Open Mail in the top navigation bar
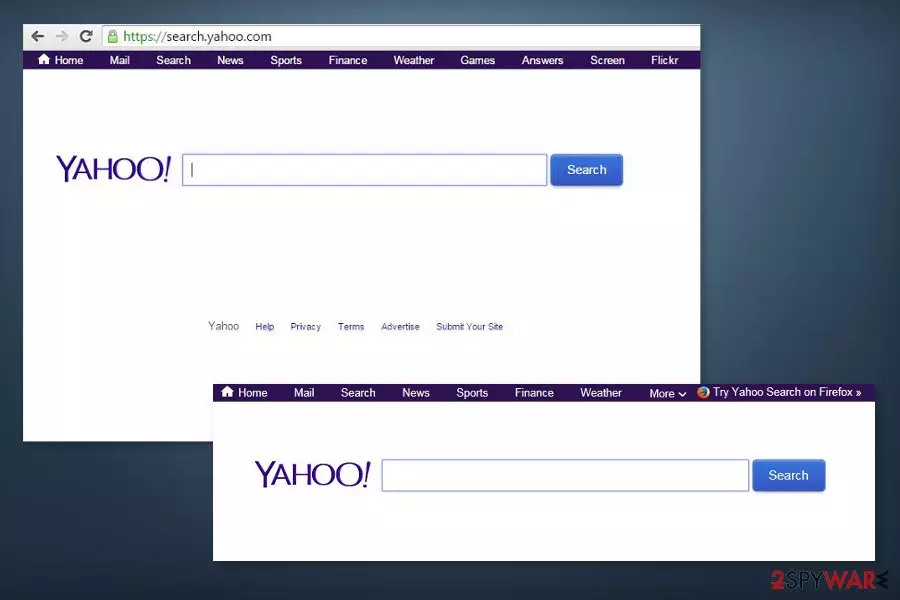 119,60
